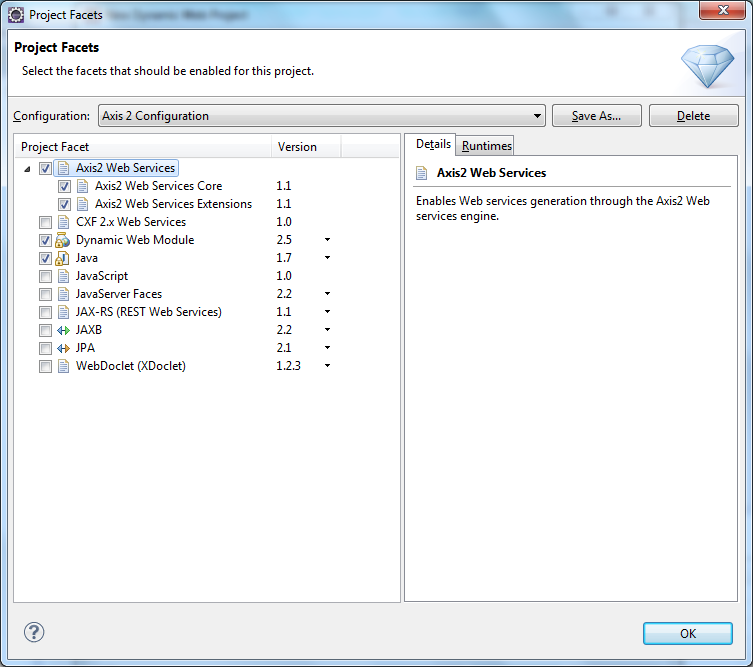Select the Details tab
The width and height of the screenshot is (753, 667).
tap(434, 144)
